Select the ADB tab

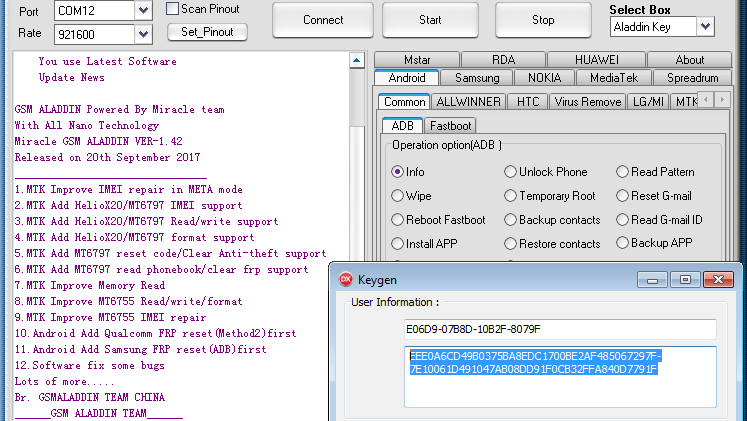(403, 126)
